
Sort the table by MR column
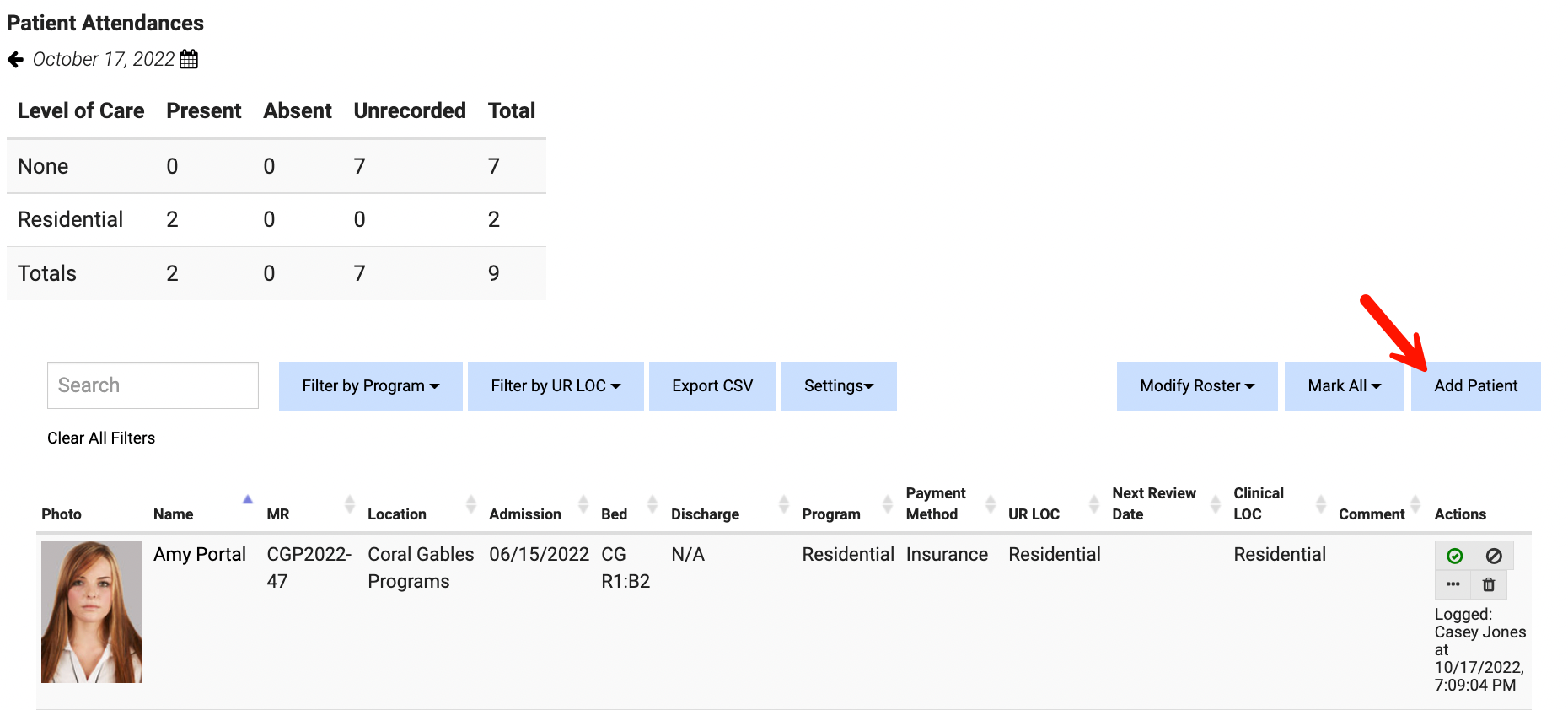point(278,514)
